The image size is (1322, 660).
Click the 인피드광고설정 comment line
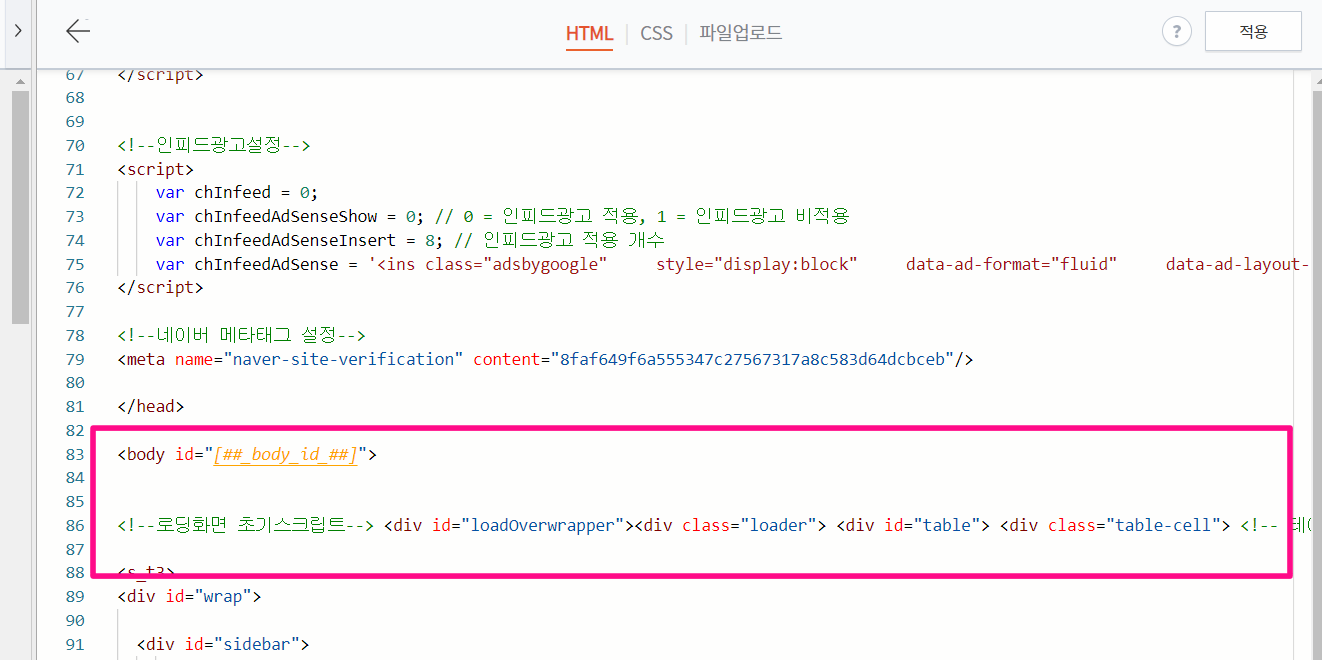(214, 146)
